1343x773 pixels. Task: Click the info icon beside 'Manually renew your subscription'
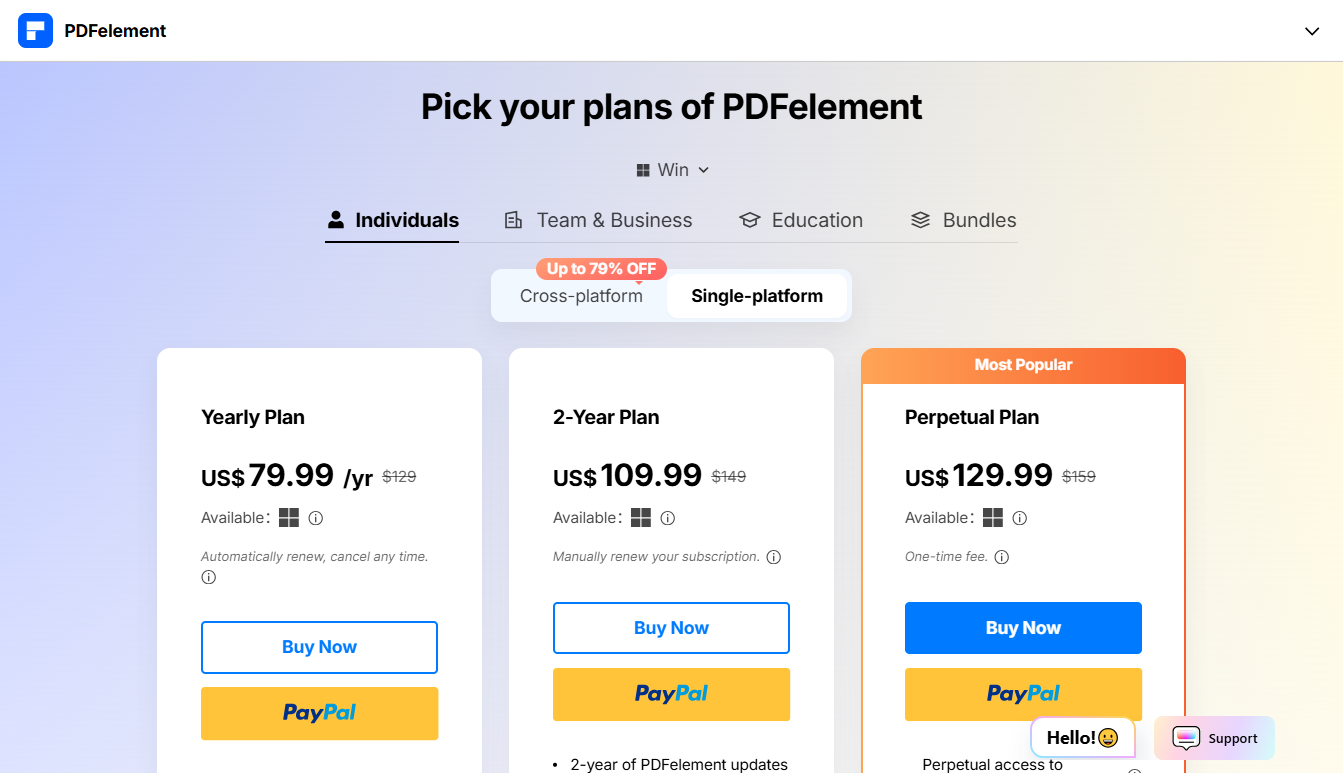click(774, 556)
